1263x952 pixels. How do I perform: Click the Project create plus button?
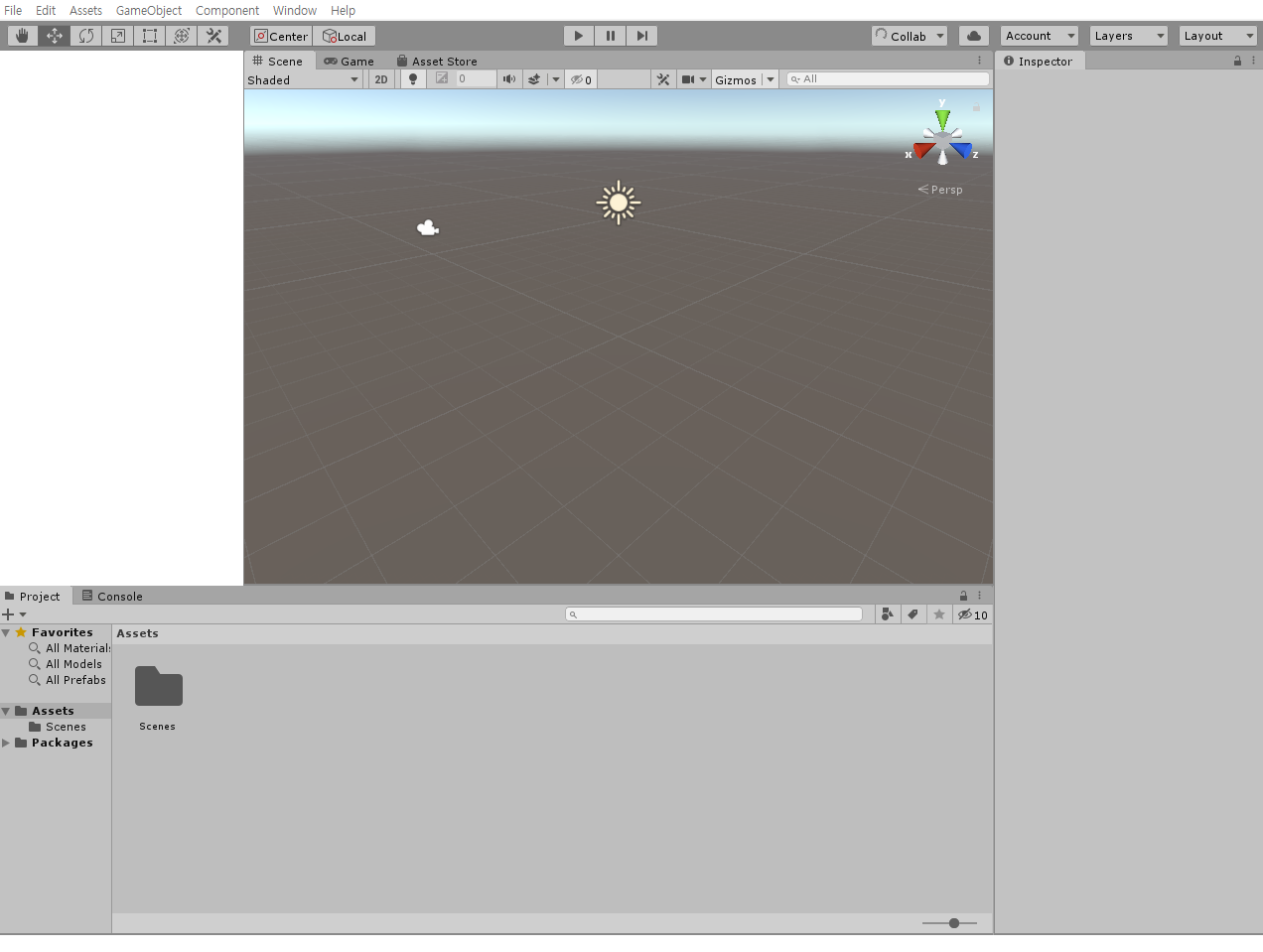(x=14, y=614)
